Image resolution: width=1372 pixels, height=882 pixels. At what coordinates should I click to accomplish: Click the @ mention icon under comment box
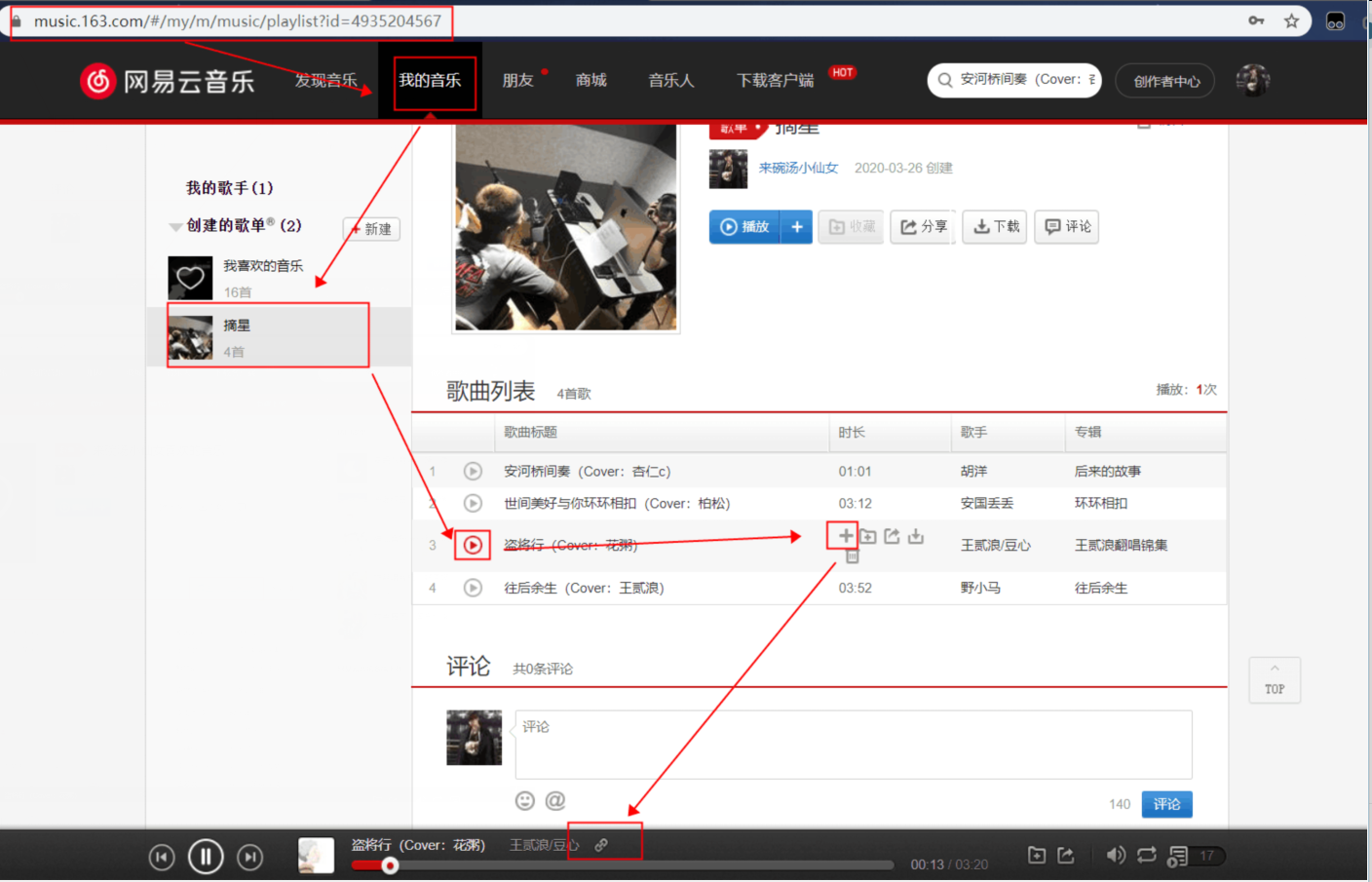(x=555, y=800)
